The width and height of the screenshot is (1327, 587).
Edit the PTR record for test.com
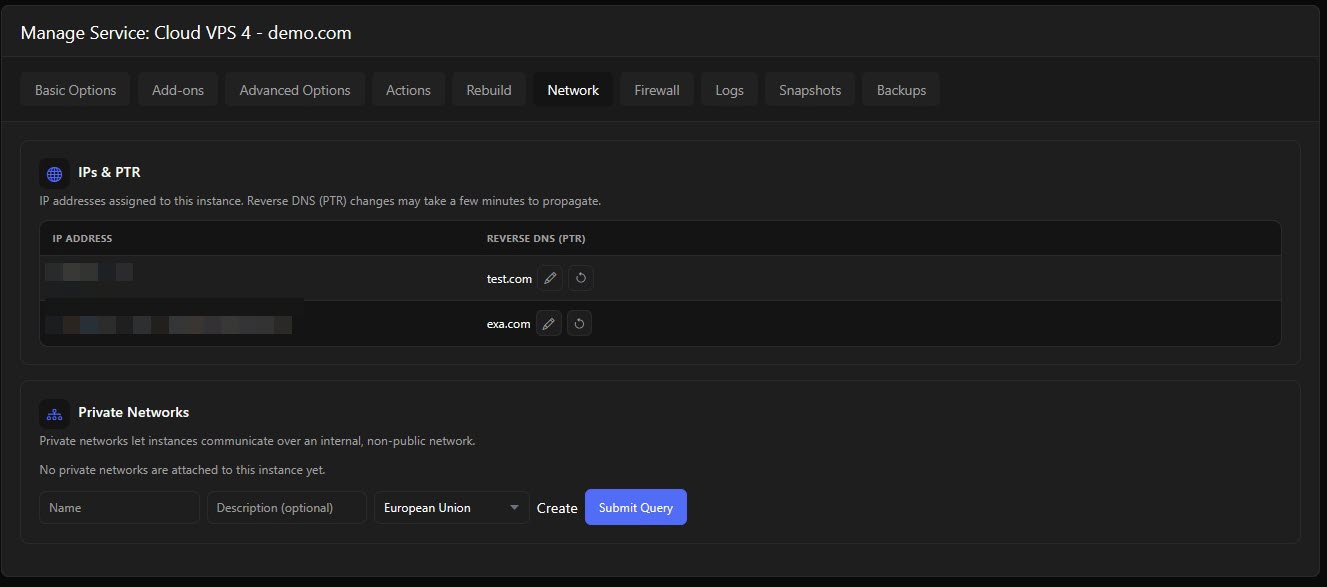click(x=550, y=278)
